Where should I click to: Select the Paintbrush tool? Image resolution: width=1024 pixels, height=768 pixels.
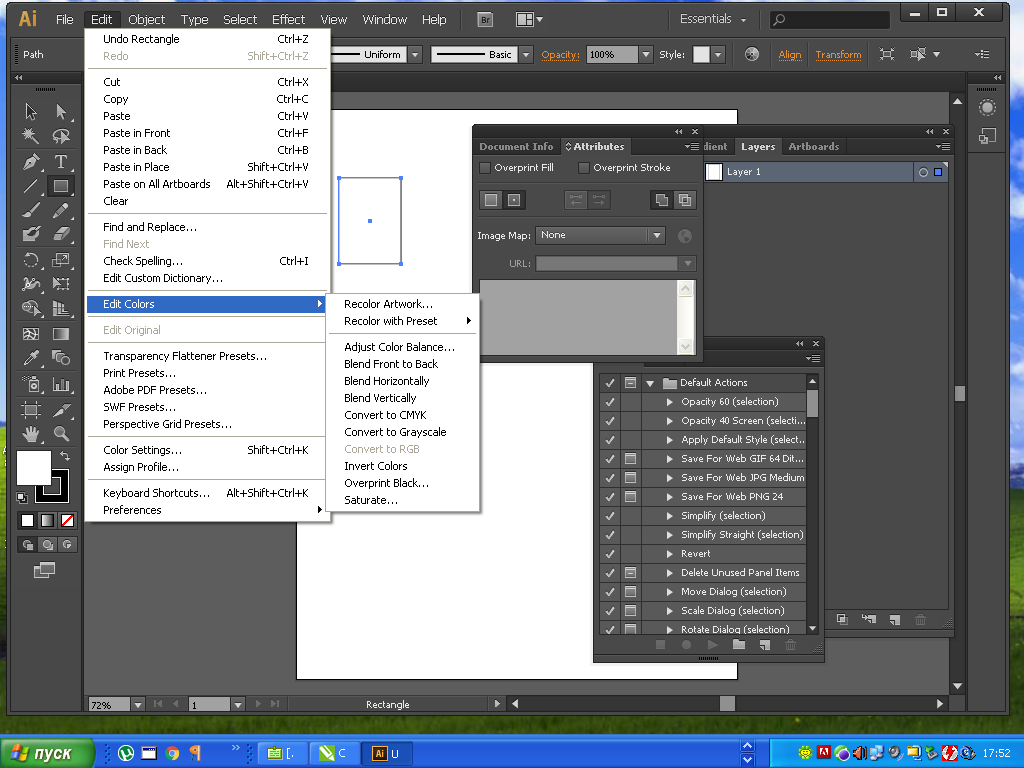coord(31,210)
